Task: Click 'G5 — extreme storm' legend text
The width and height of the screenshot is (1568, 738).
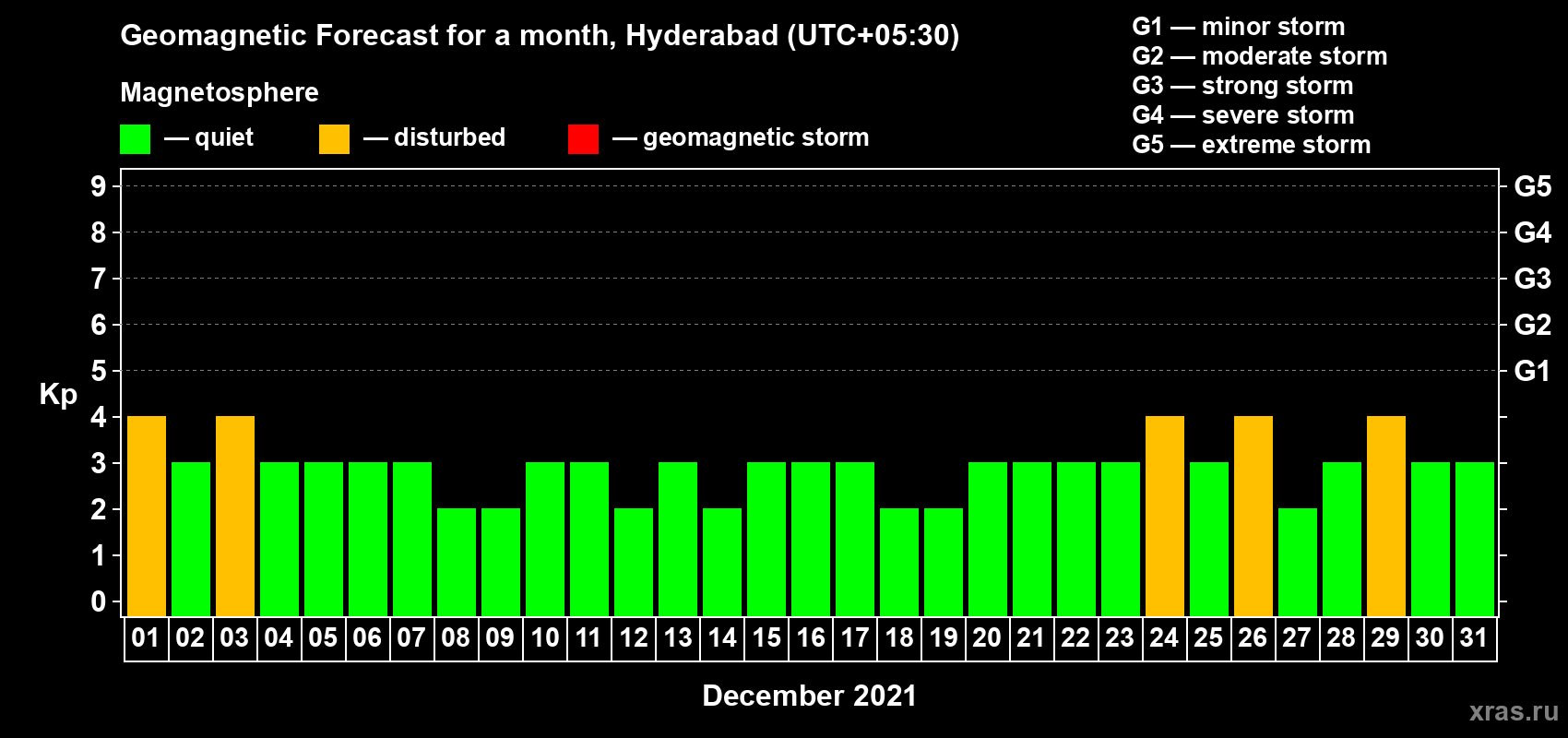Action: [1252, 145]
